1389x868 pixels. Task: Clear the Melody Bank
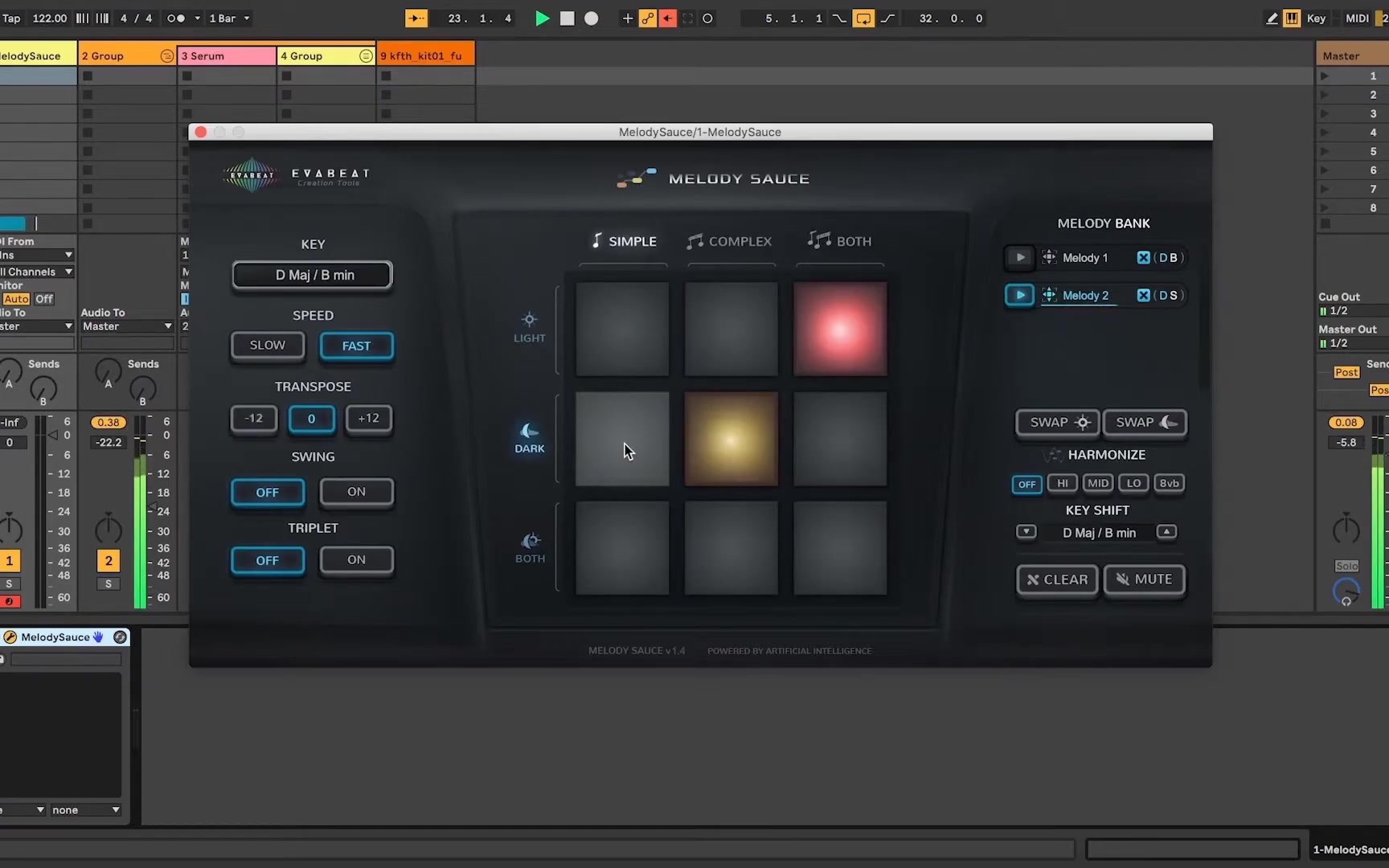[1057, 579]
